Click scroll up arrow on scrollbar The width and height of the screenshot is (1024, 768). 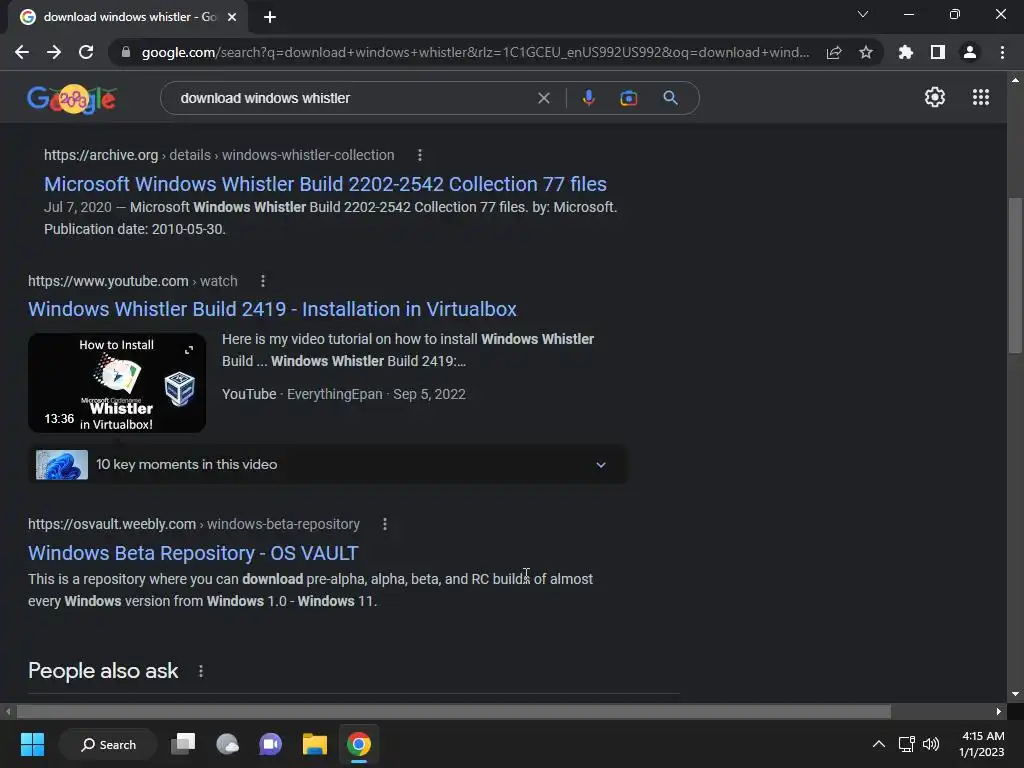coord(1015,80)
